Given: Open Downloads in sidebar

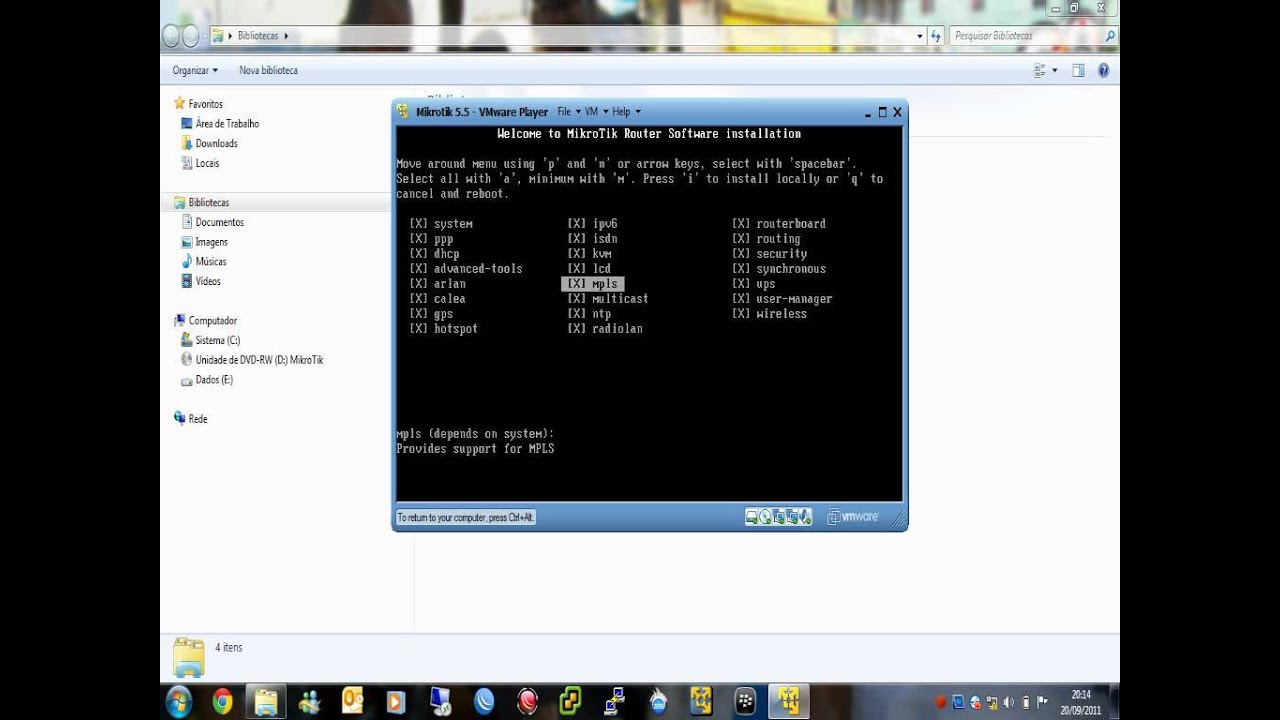Looking at the screenshot, I should tap(217, 143).
